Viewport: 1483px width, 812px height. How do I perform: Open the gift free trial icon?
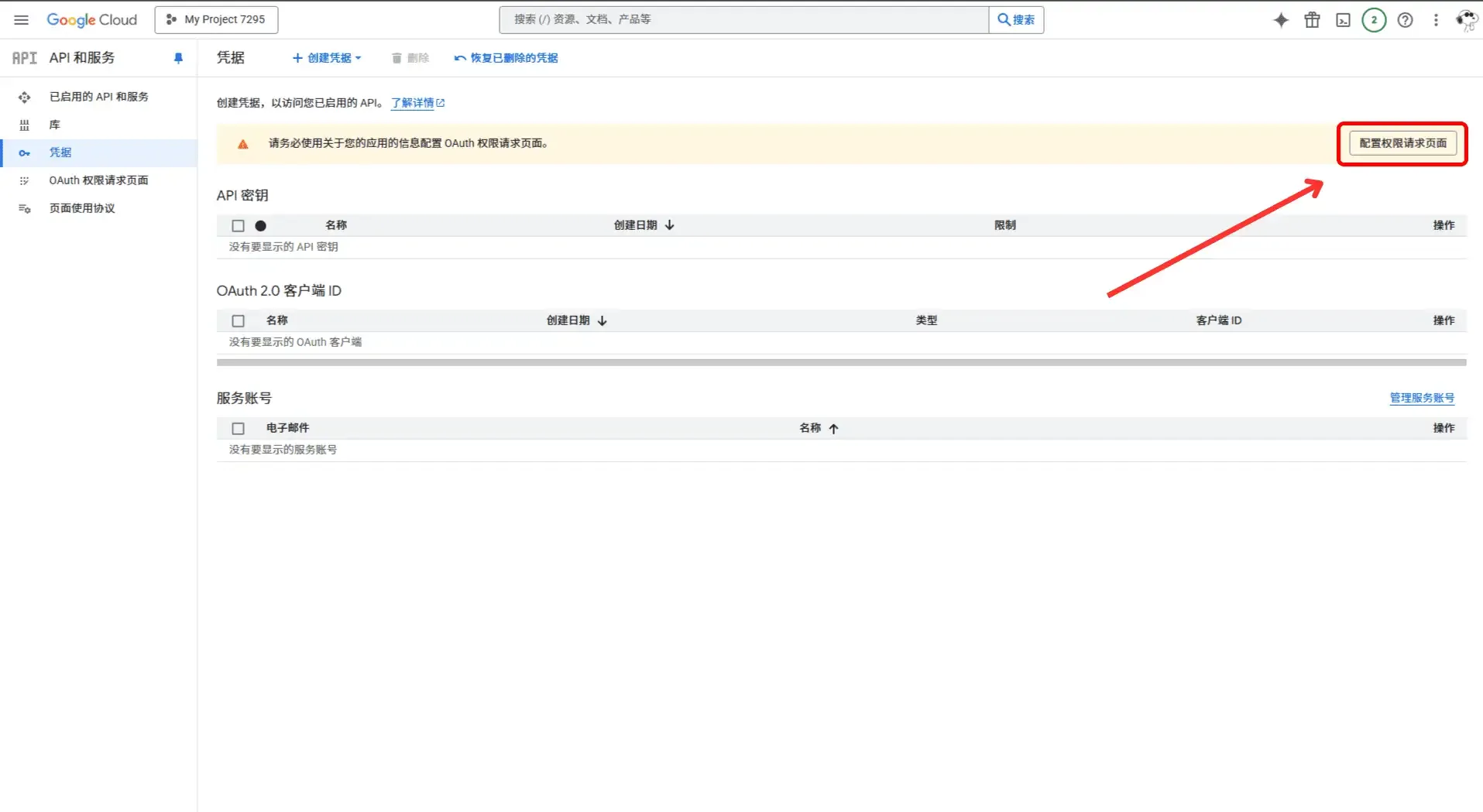tap(1312, 20)
